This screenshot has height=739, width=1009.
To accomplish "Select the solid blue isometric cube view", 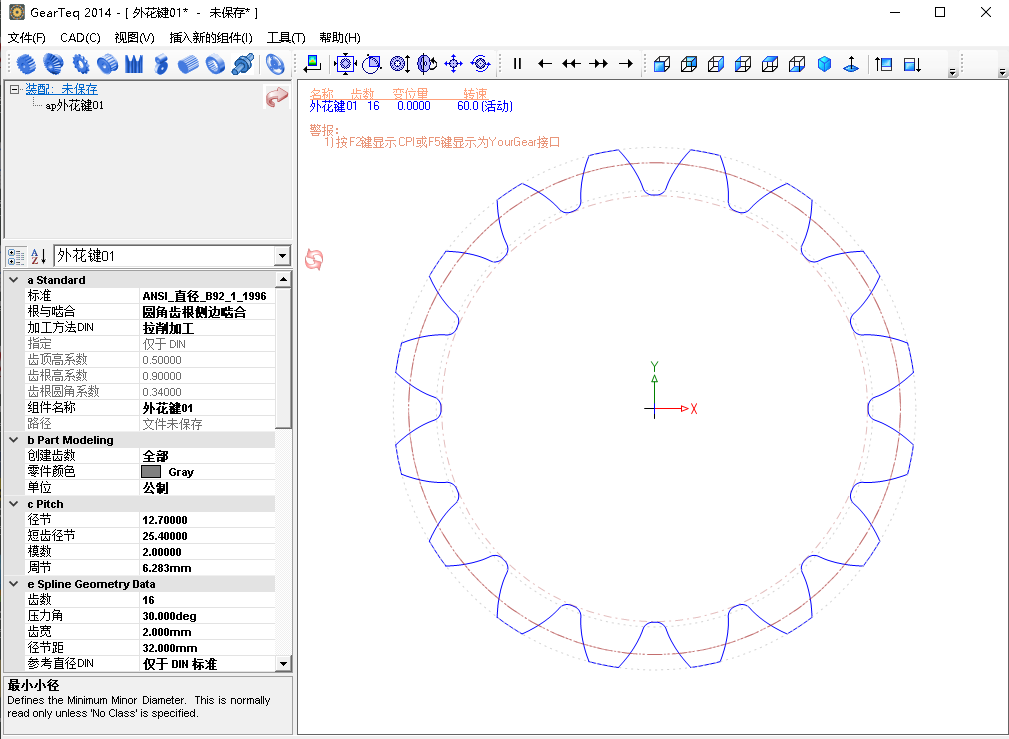I will click(824, 64).
